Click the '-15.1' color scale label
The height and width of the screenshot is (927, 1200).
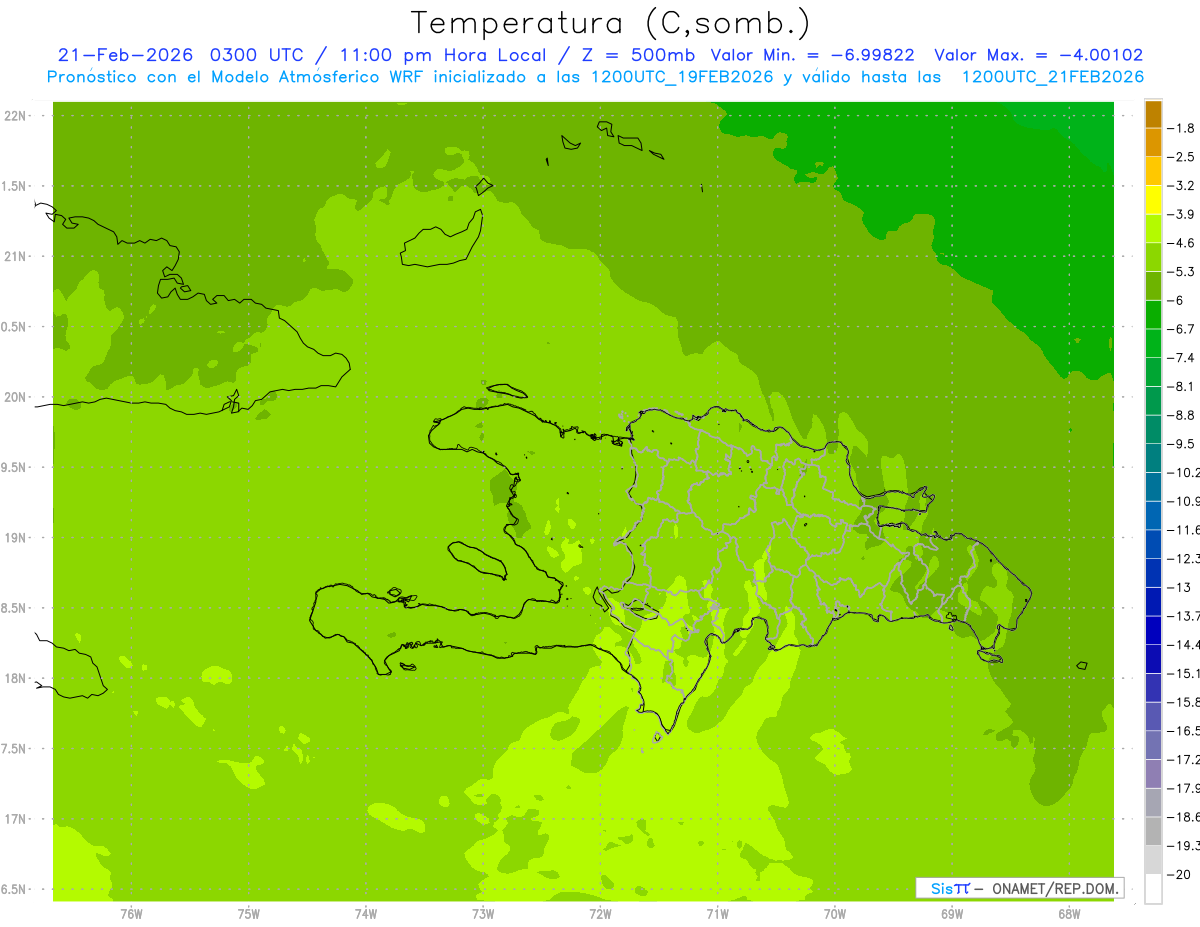[x=1185, y=673]
